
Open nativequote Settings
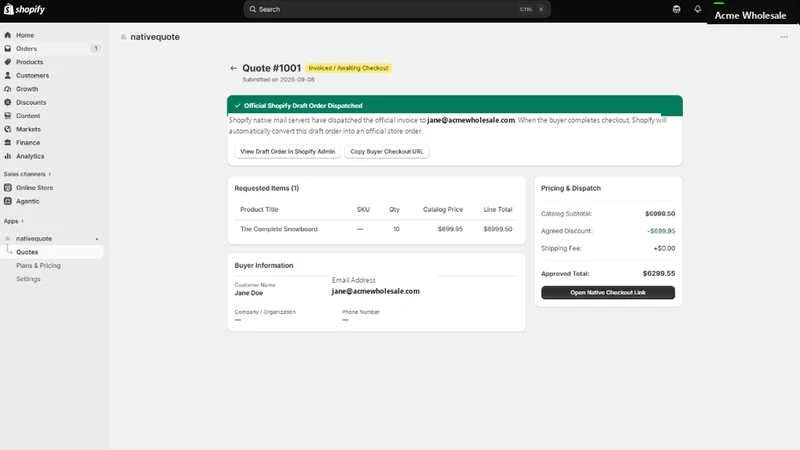[28, 279]
